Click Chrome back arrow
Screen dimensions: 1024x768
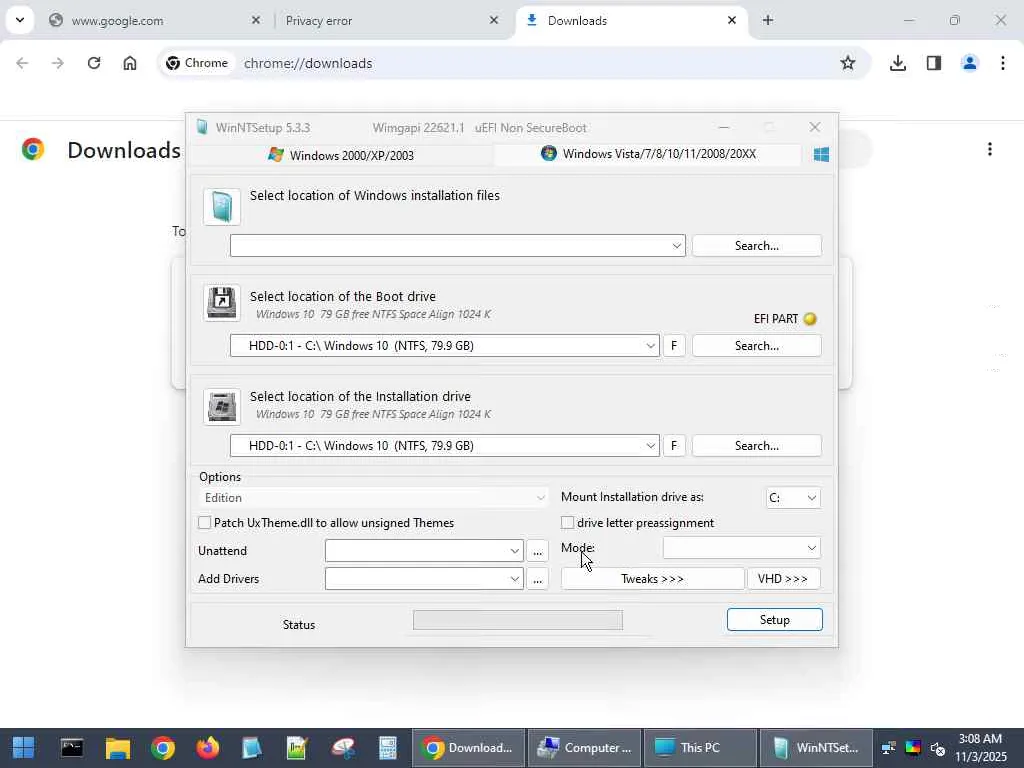coord(22,63)
